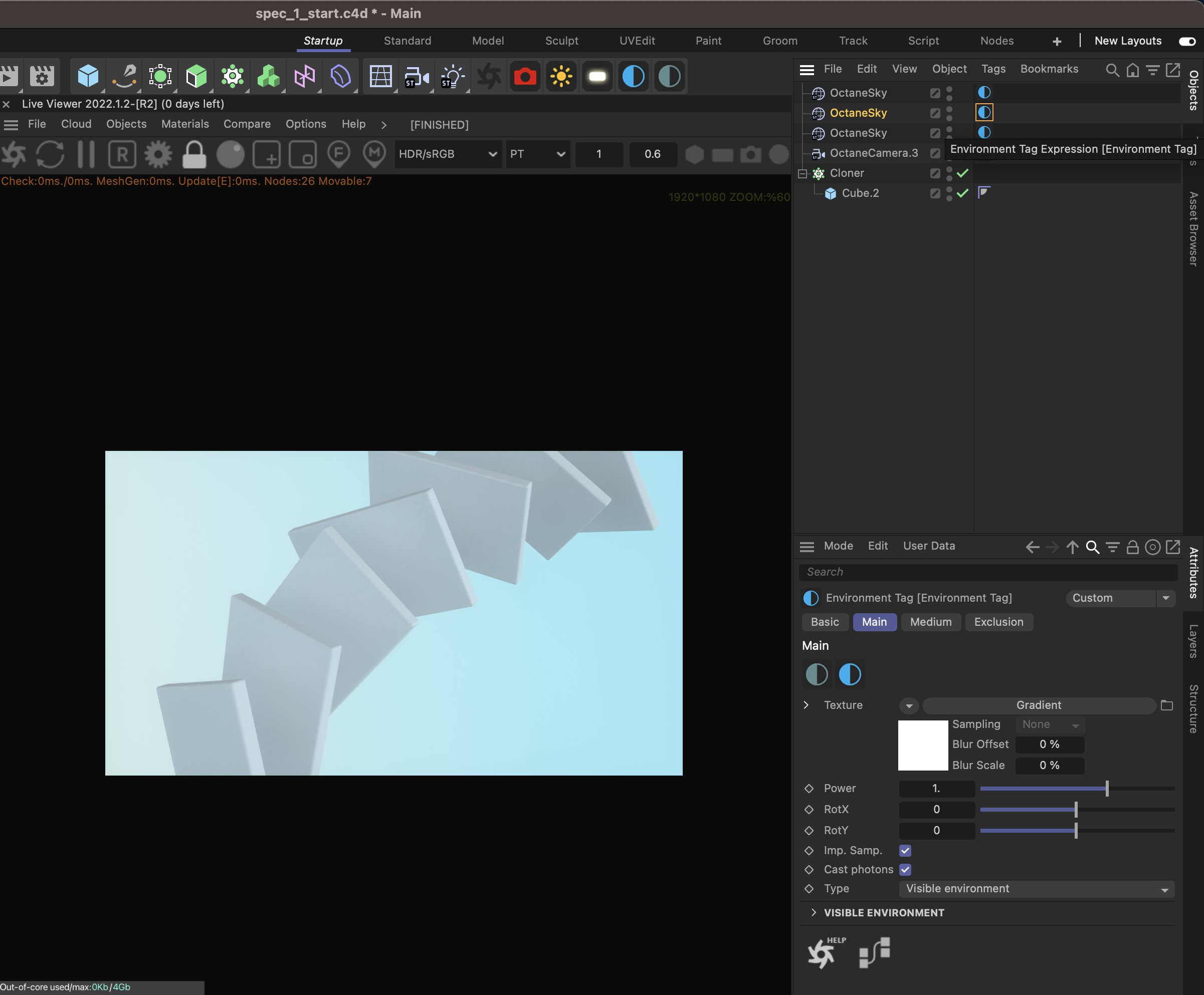Go back in Attribute Manager history arrow
The height and width of the screenshot is (995, 1204).
[1033, 547]
